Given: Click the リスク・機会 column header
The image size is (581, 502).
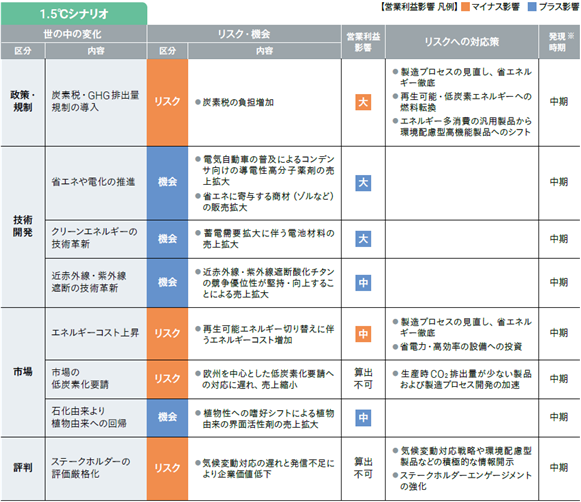Looking at the screenshot, I should pos(244,34).
